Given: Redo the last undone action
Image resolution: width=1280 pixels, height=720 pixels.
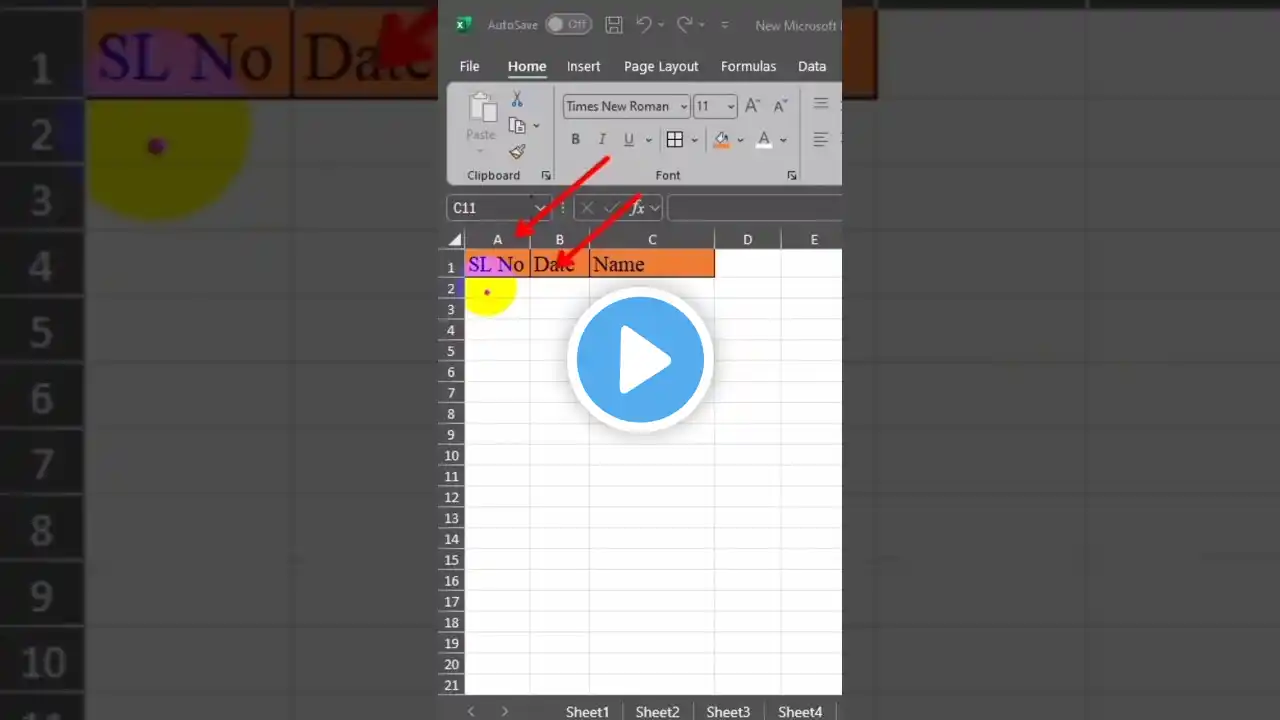Looking at the screenshot, I should [x=685, y=25].
